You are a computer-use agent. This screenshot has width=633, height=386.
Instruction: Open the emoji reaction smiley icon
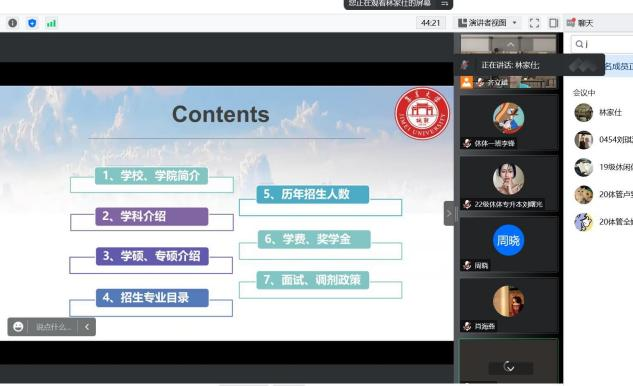point(18,327)
